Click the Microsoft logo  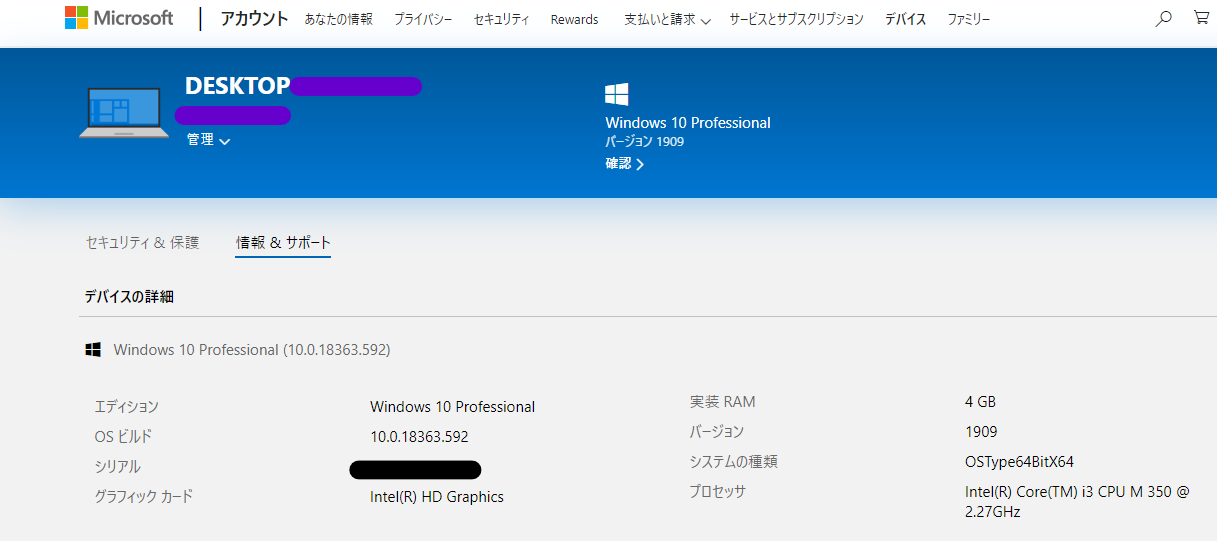click(x=119, y=18)
